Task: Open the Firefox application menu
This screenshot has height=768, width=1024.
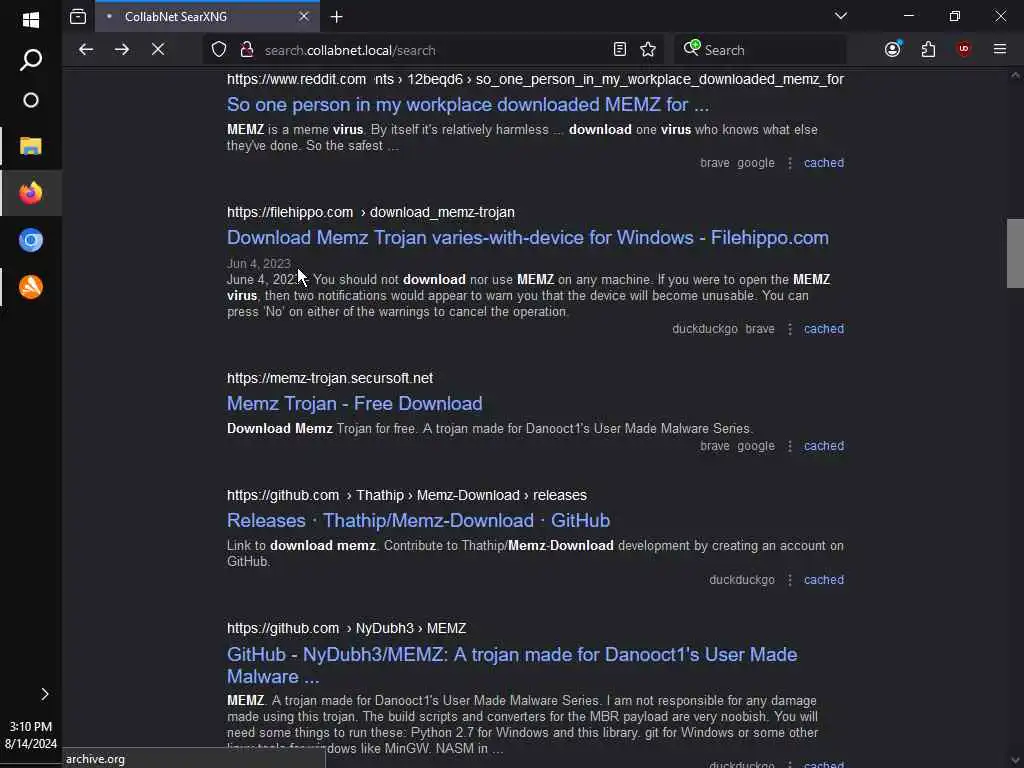Action: tap(999, 50)
